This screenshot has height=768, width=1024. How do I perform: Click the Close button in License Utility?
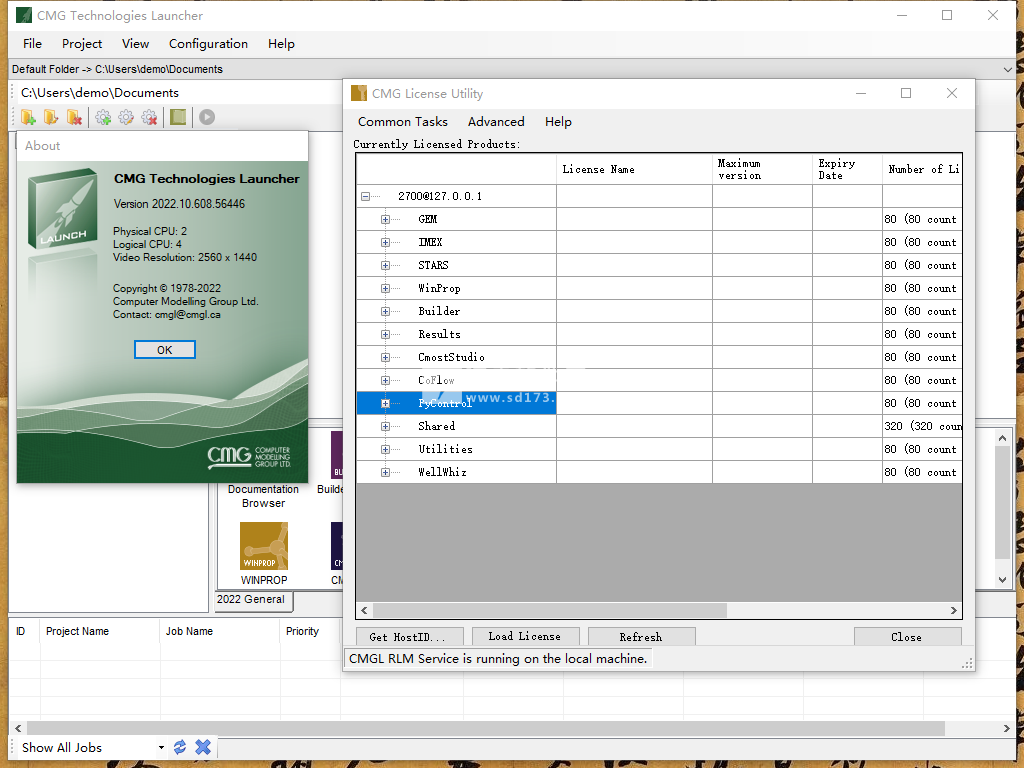(x=907, y=637)
